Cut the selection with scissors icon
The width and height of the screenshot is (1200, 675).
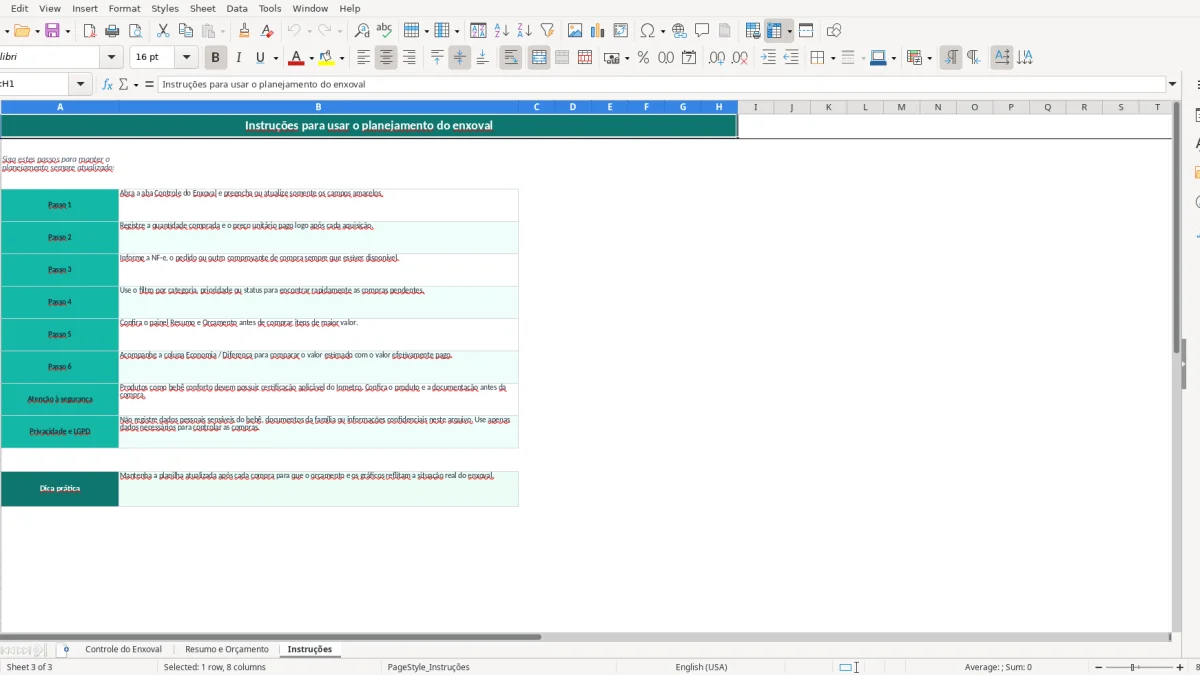163,31
